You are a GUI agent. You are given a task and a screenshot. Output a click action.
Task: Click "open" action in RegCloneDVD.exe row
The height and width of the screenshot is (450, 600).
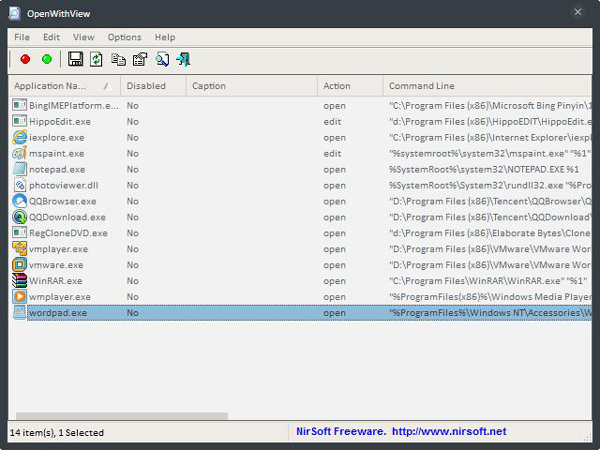[334, 233]
